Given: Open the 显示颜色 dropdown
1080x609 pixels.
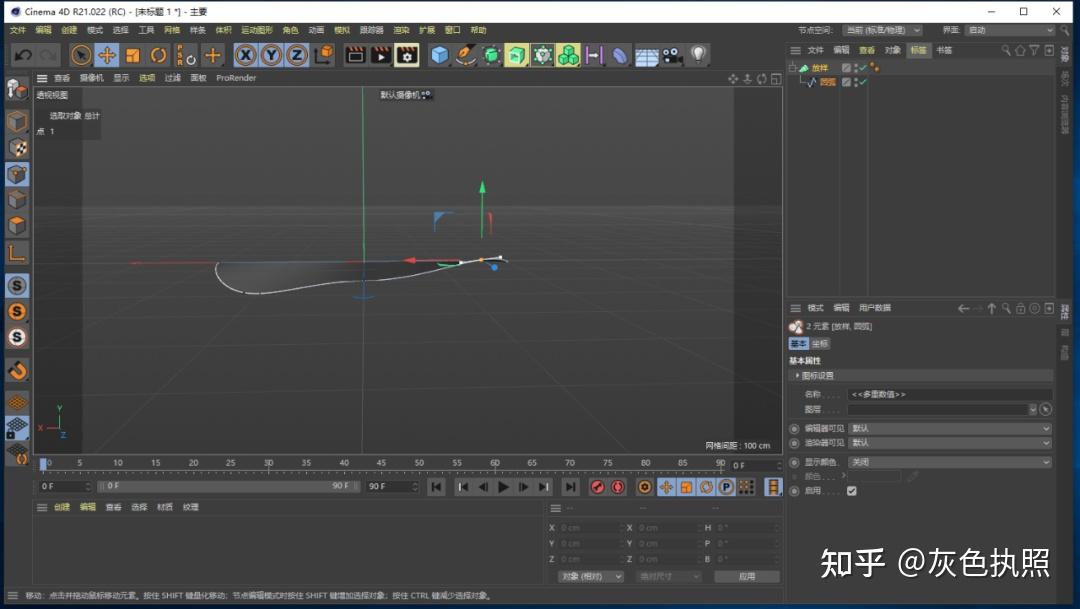Looking at the screenshot, I should coord(949,462).
